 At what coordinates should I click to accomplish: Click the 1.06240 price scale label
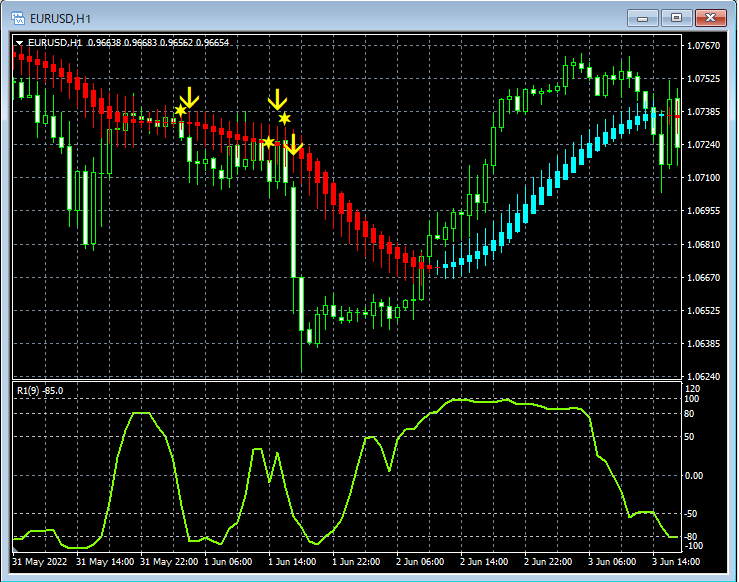coord(704,377)
